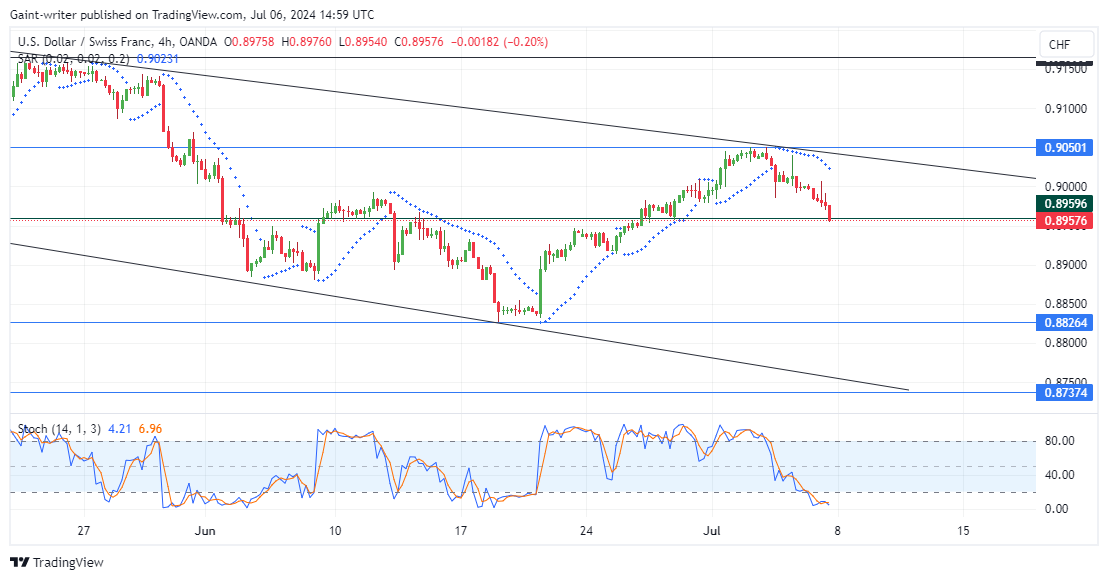1108x580 pixels.
Task: Click the 0.88000 price scale value
Action: coord(1066,343)
